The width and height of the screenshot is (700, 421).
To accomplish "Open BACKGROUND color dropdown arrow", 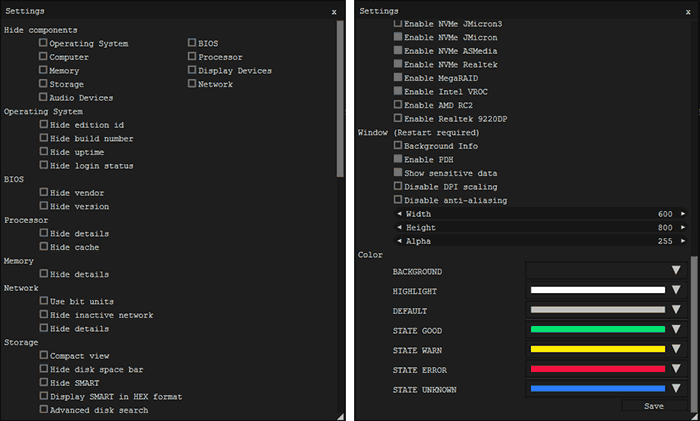I will tap(676, 270).
